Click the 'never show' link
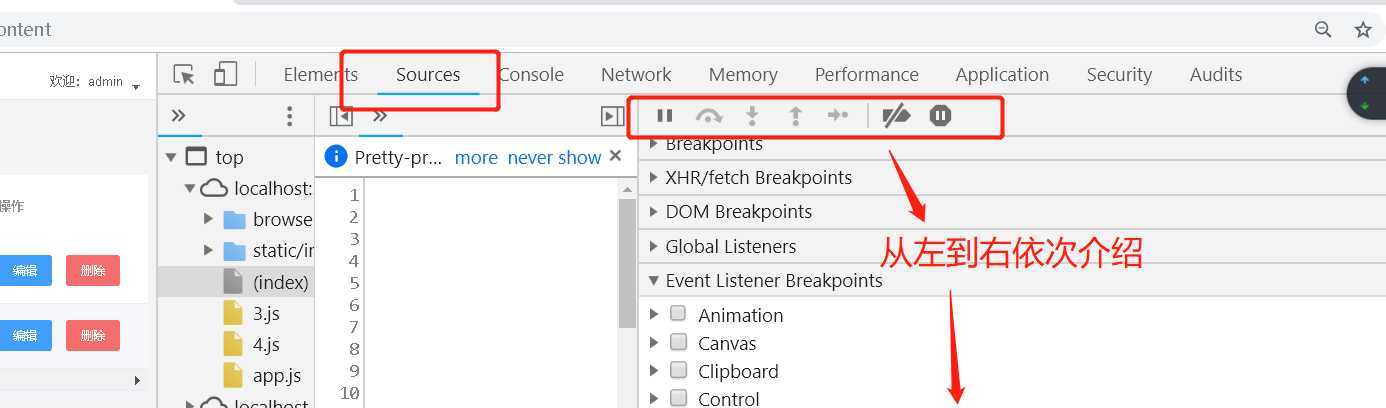Viewport: 1386px width, 408px height. (x=554, y=158)
